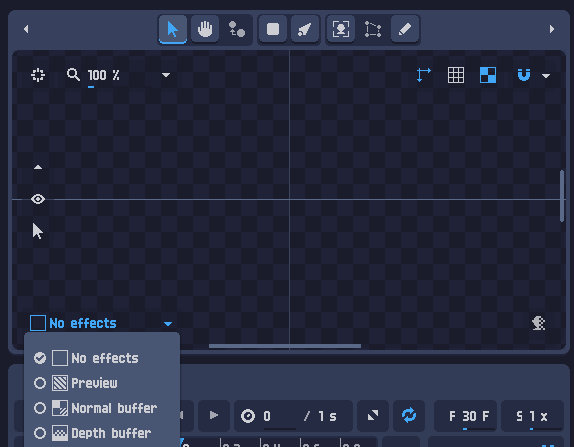The image size is (574, 447).
Task: Click the horizontal canvas scrollbar
Action: tap(285, 346)
